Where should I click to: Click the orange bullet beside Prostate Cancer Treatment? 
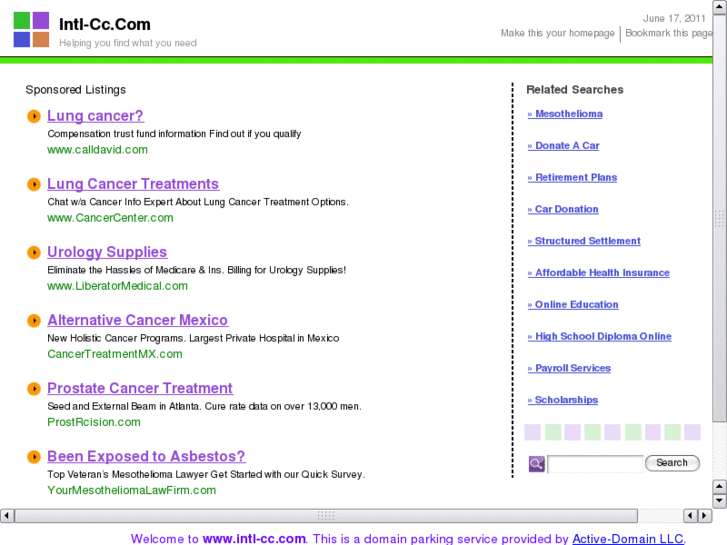click(34, 389)
